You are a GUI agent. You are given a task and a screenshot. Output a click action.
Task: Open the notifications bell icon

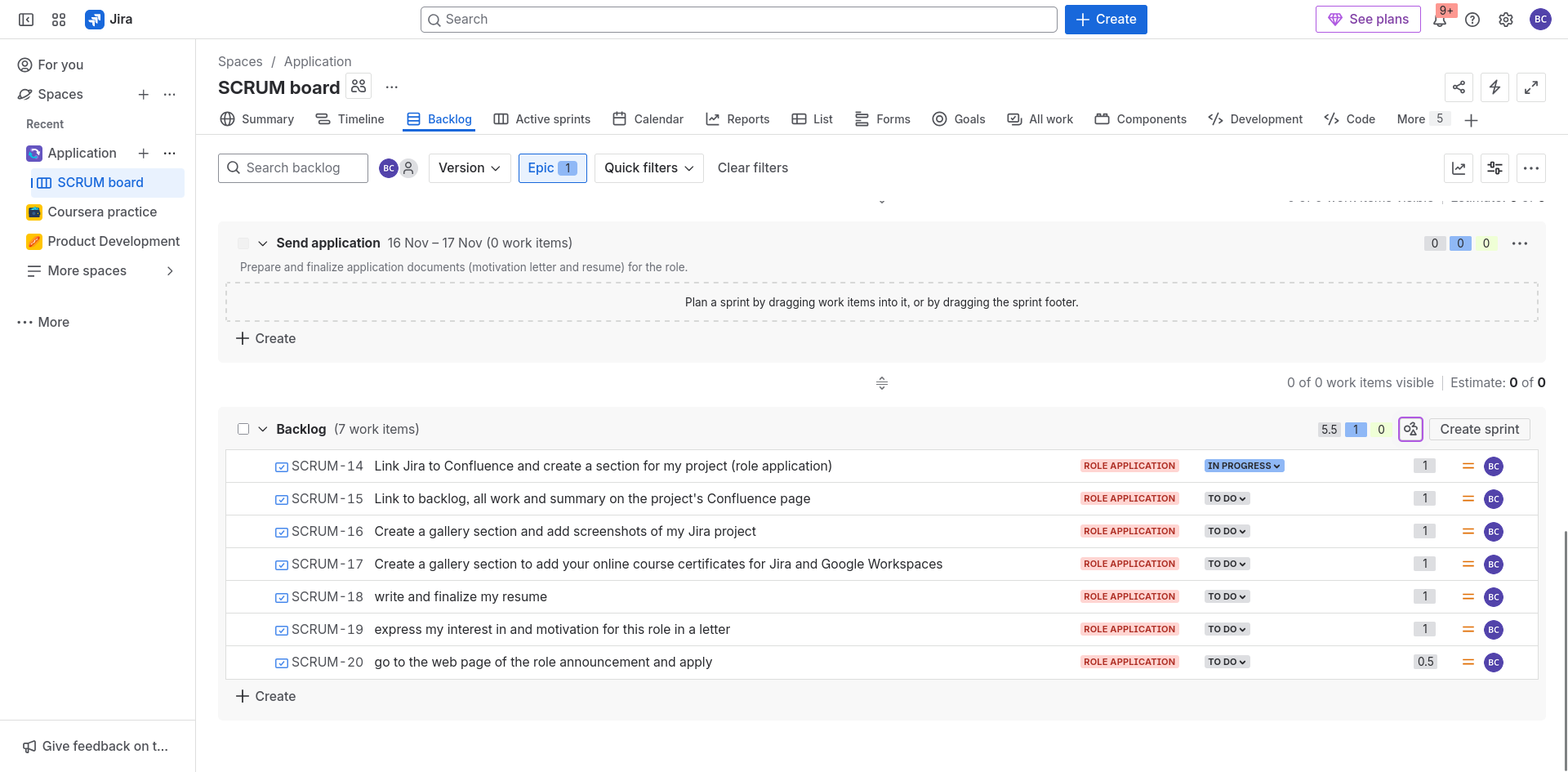click(1439, 20)
